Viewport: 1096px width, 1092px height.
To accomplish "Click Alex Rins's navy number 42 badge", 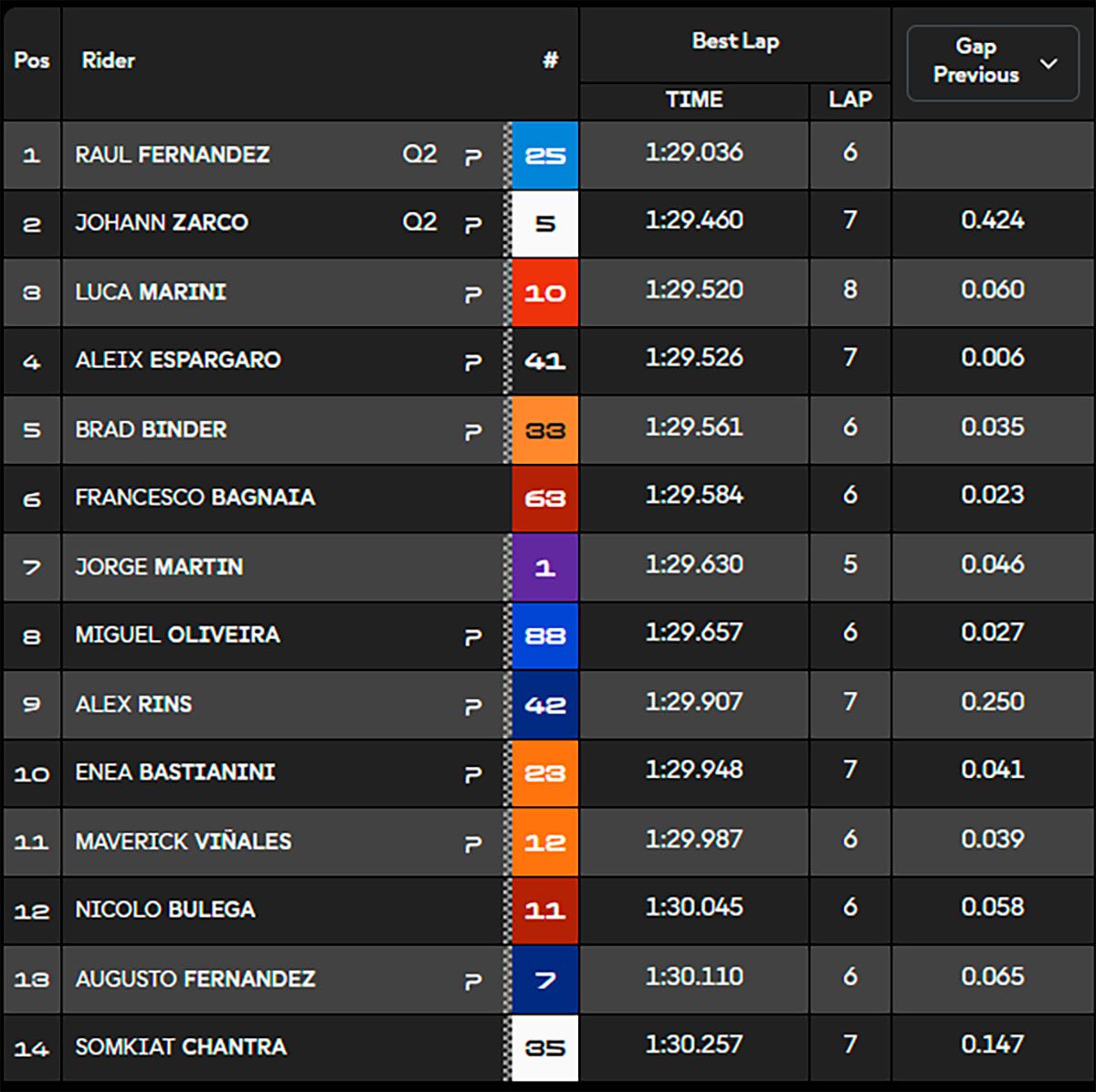I will [x=545, y=705].
